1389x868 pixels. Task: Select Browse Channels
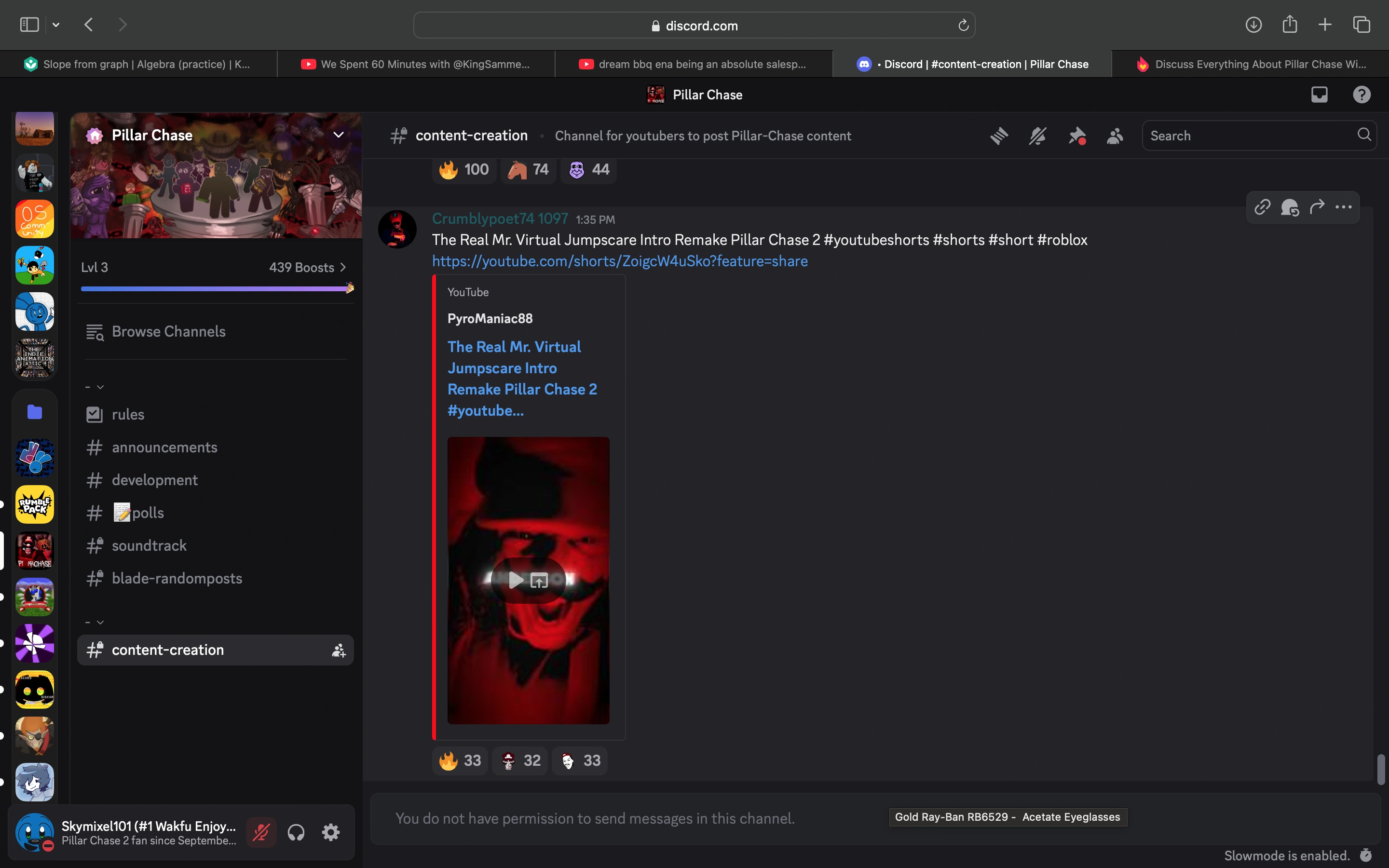point(168,331)
